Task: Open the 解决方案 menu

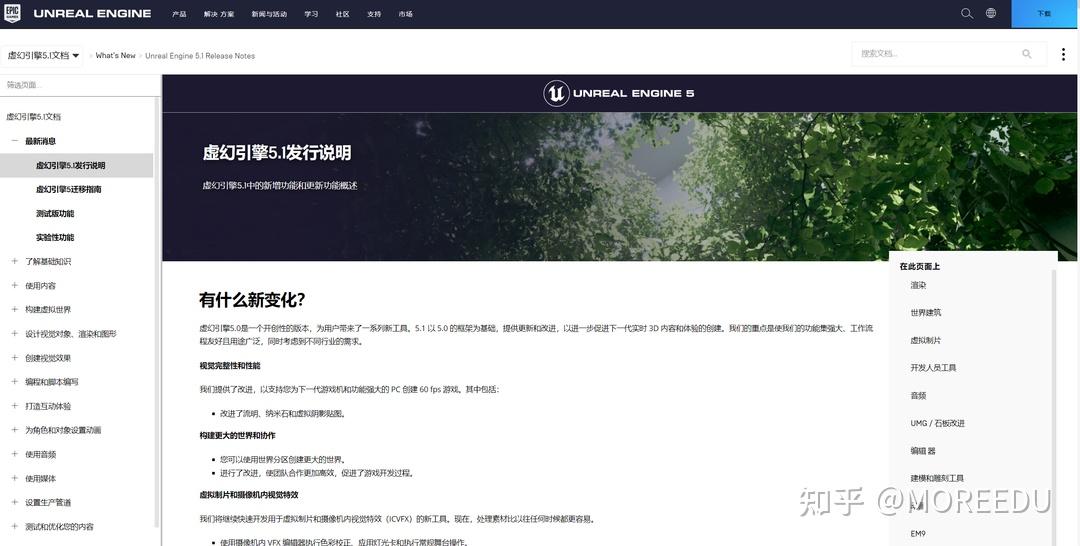Action: tap(219, 14)
